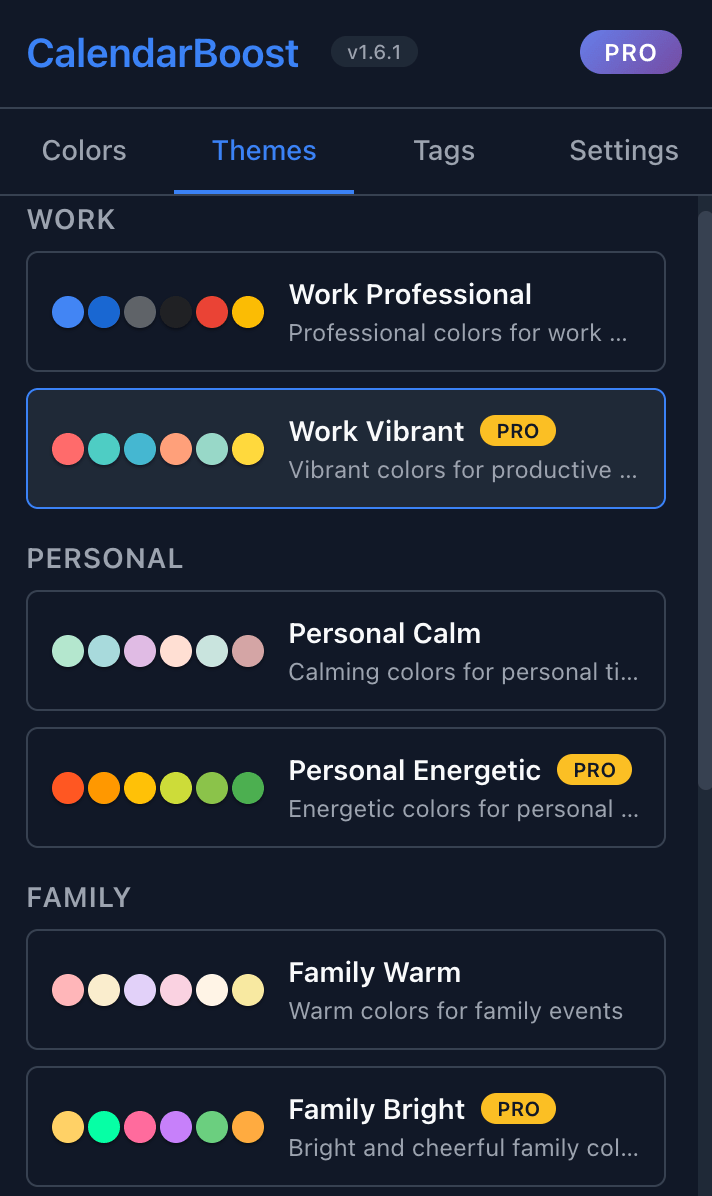
Task: Open the Tags tab
Action: tap(444, 150)
